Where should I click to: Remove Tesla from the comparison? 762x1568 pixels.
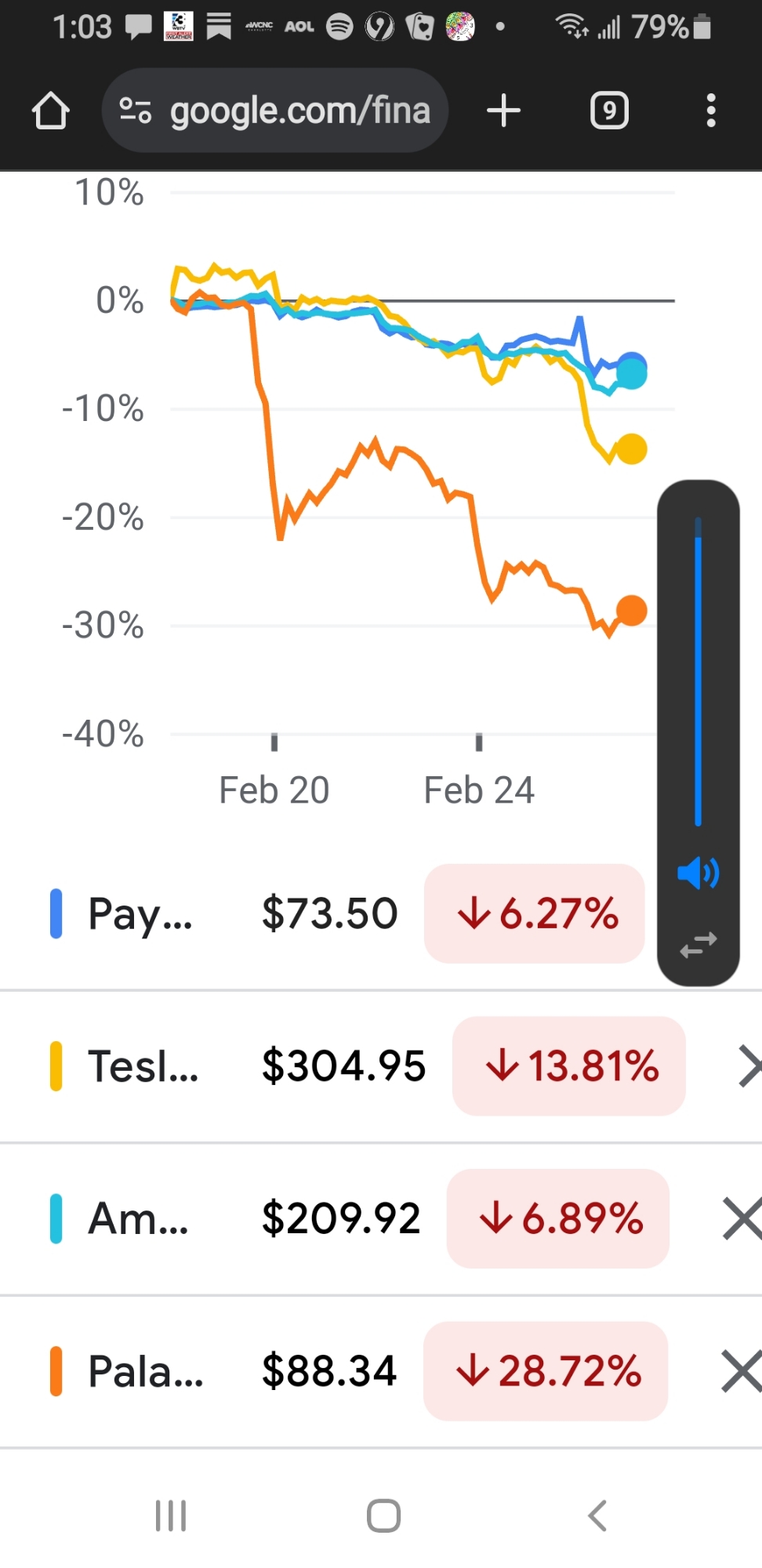[x=749, y=1066]
